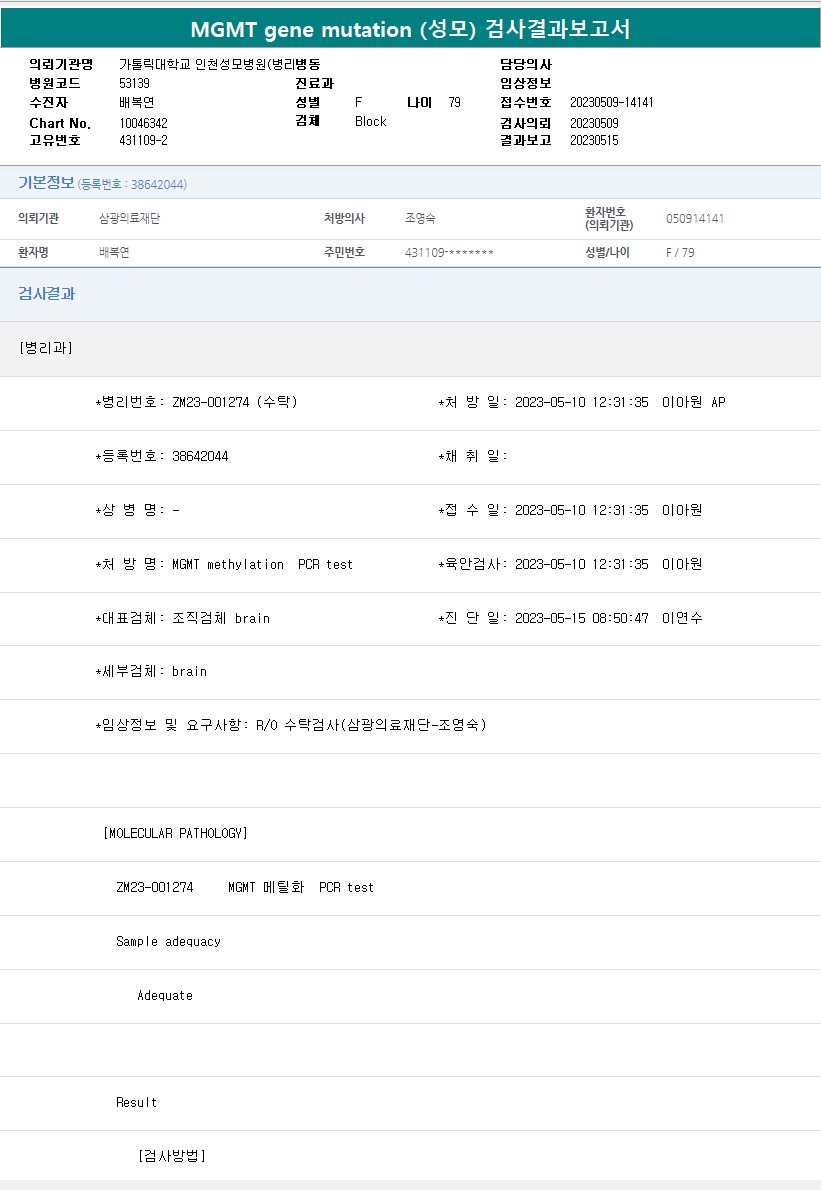Click the 병리번호 ZM23-001274 (수탁) line

196,402
